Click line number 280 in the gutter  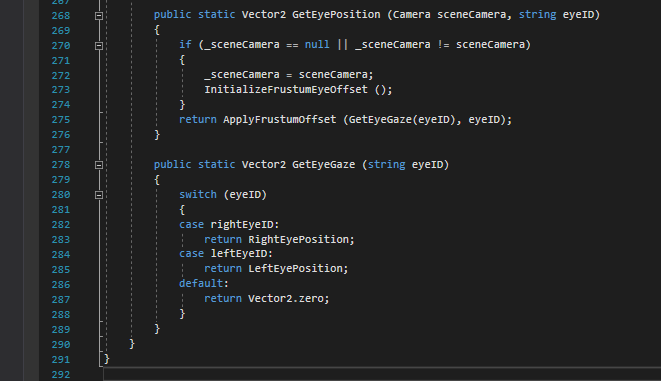61,195
